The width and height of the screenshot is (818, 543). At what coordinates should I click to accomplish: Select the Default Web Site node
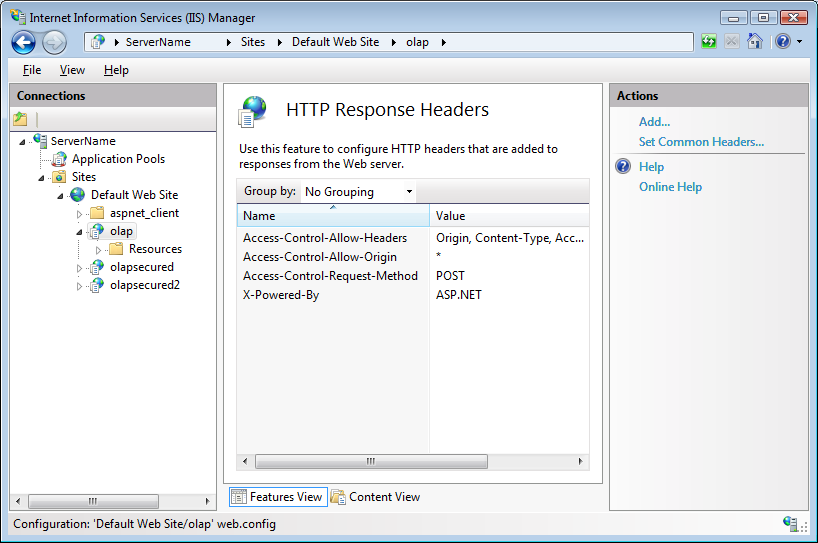point(134,195)
